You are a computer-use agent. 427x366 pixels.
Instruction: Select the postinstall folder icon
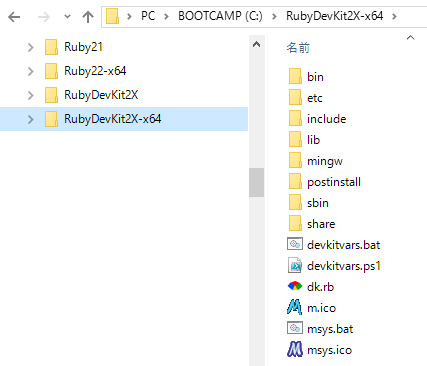[295, 182]
